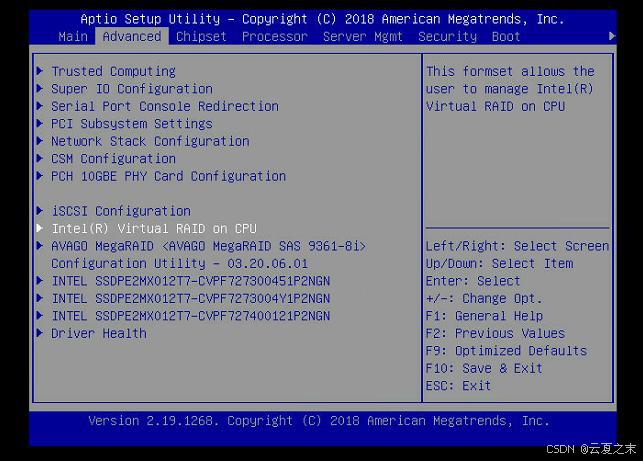Open Driver Health

click(98, 333)
